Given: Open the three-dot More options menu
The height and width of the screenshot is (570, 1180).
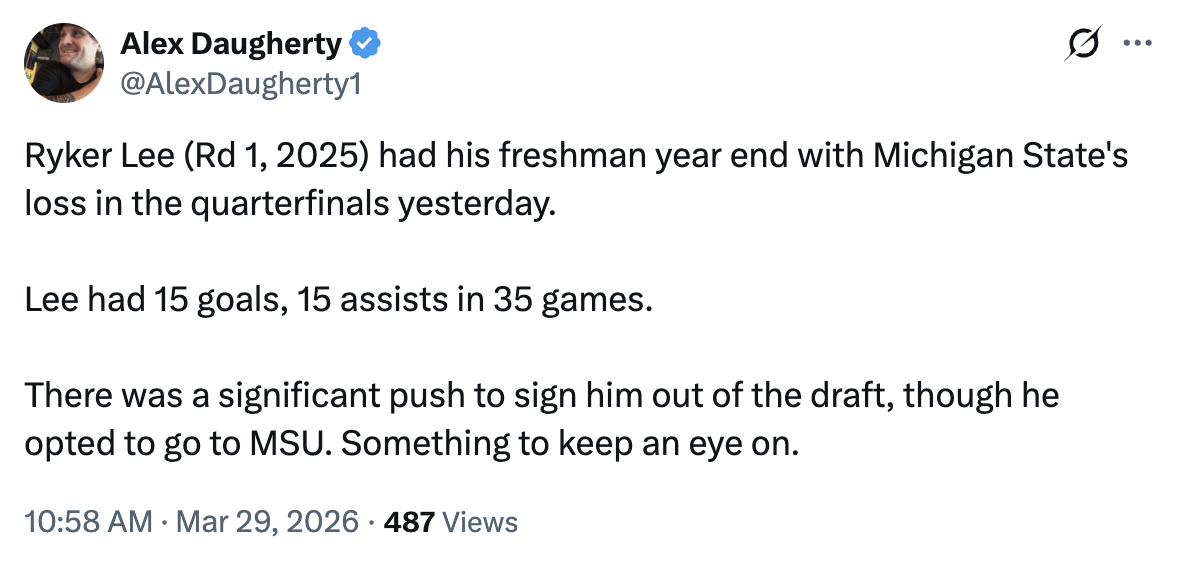Looking at the screenshot, I should pos(1137,44).
